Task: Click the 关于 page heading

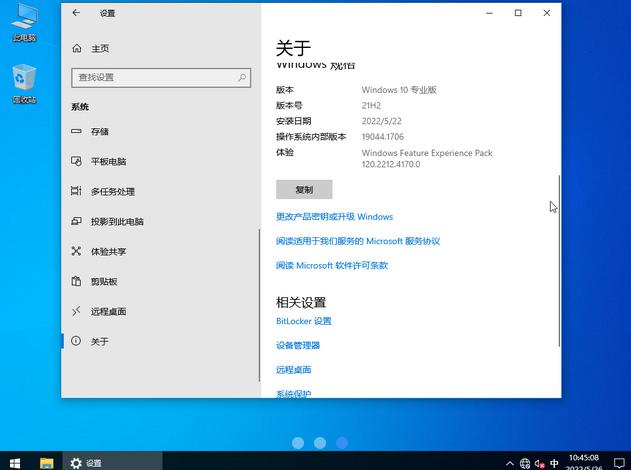Action: coord(293,48)
